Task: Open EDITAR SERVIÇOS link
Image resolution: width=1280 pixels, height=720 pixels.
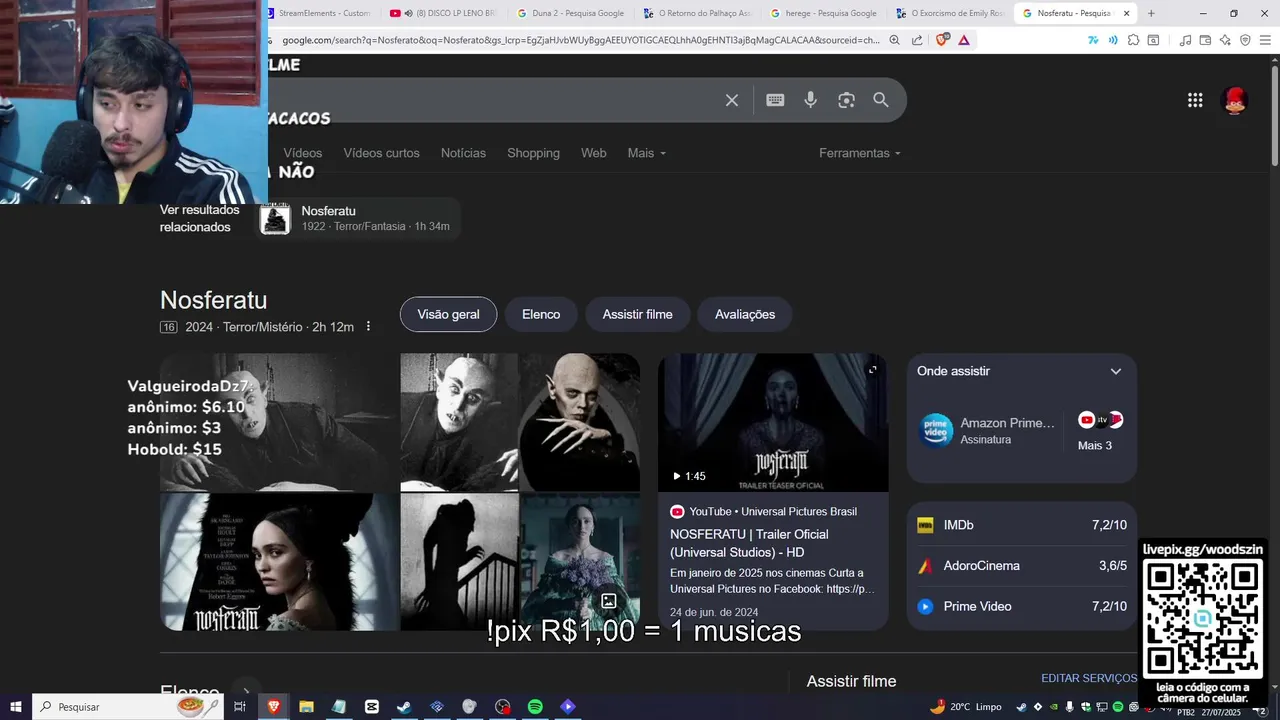Action: click(x=1089, y=678)
